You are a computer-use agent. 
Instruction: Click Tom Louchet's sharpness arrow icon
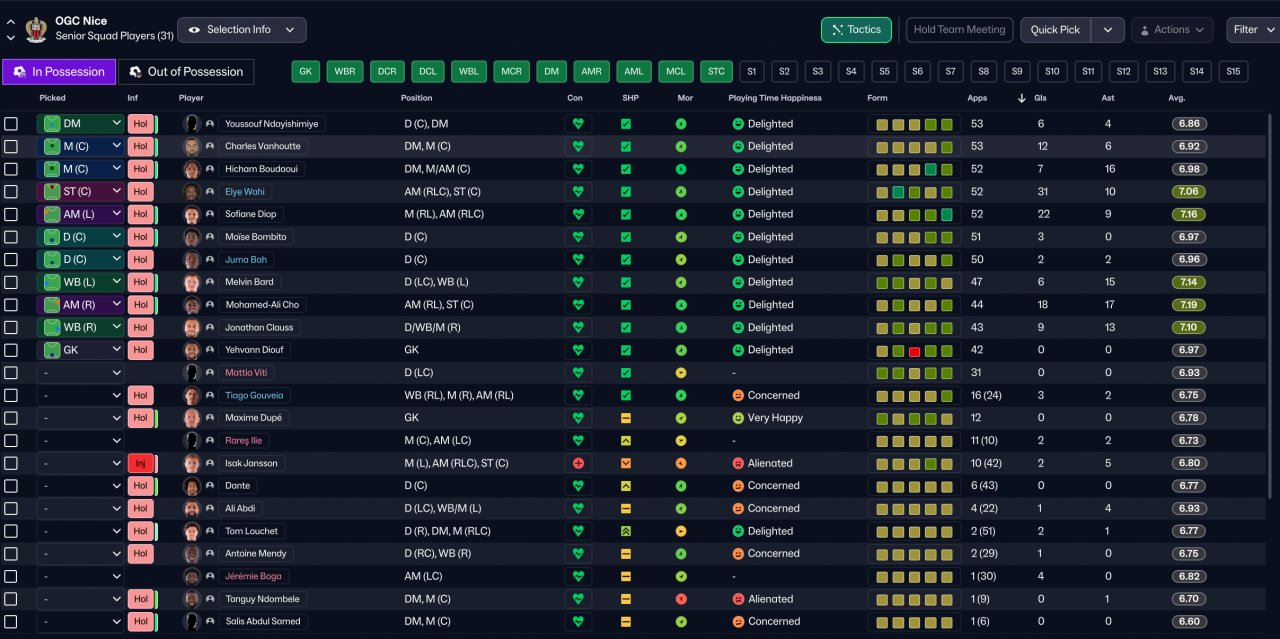(626, 531)
